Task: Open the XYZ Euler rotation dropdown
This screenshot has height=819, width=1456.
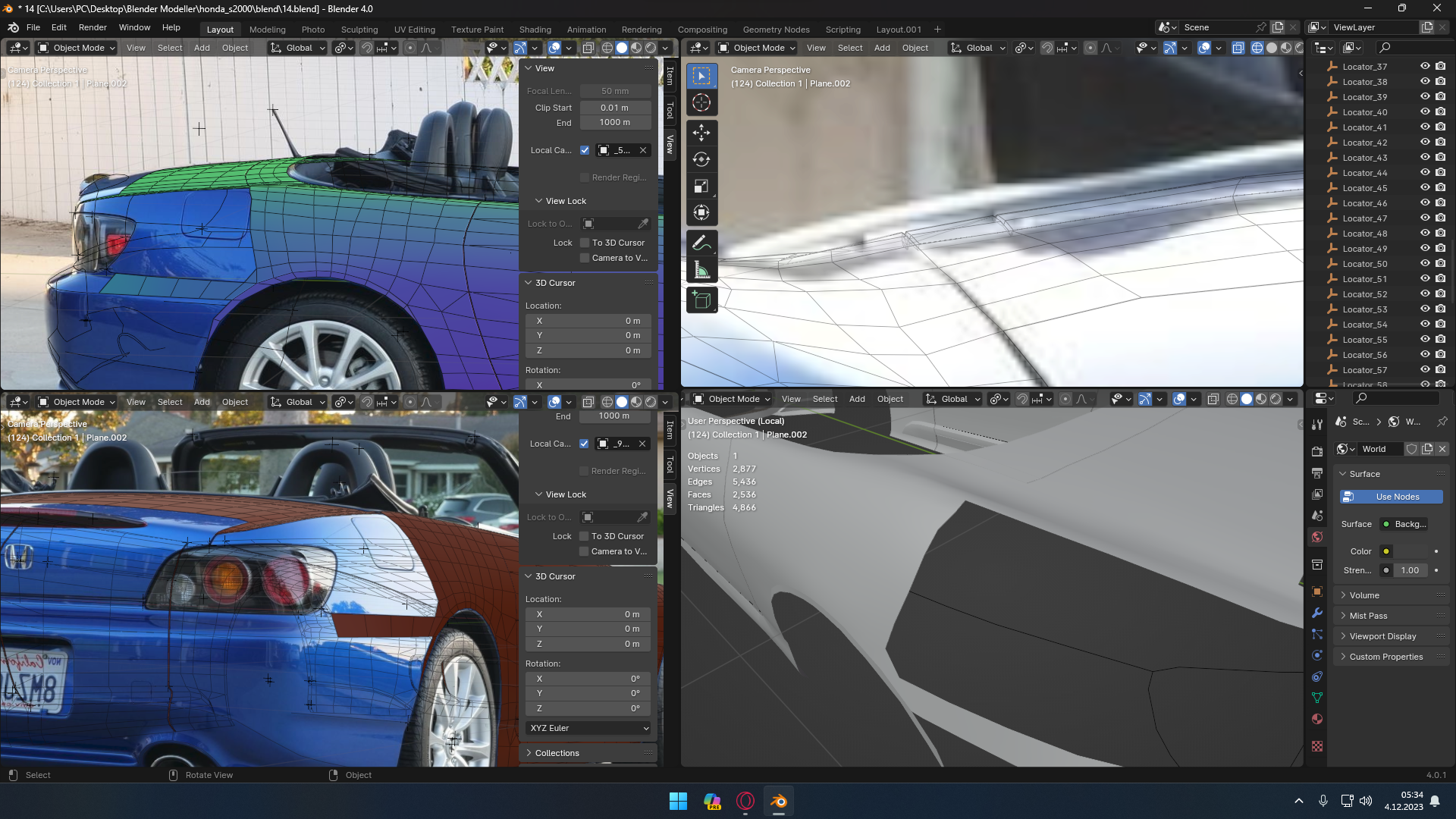Action: tap(588, 728)
